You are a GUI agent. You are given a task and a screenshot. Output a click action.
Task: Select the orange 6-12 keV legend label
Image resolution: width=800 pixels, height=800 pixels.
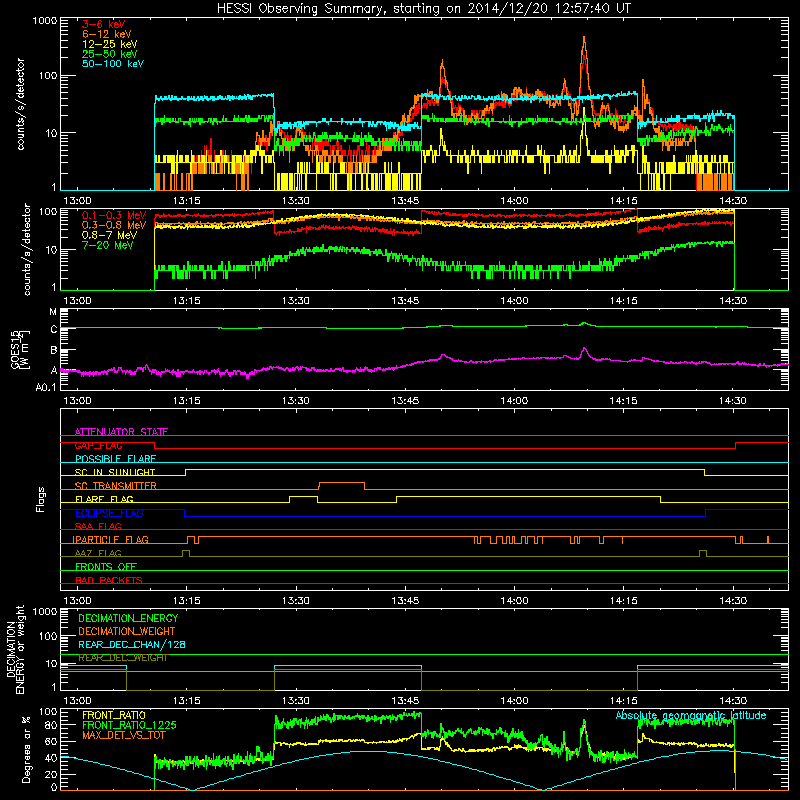click(x=106, y=34)
